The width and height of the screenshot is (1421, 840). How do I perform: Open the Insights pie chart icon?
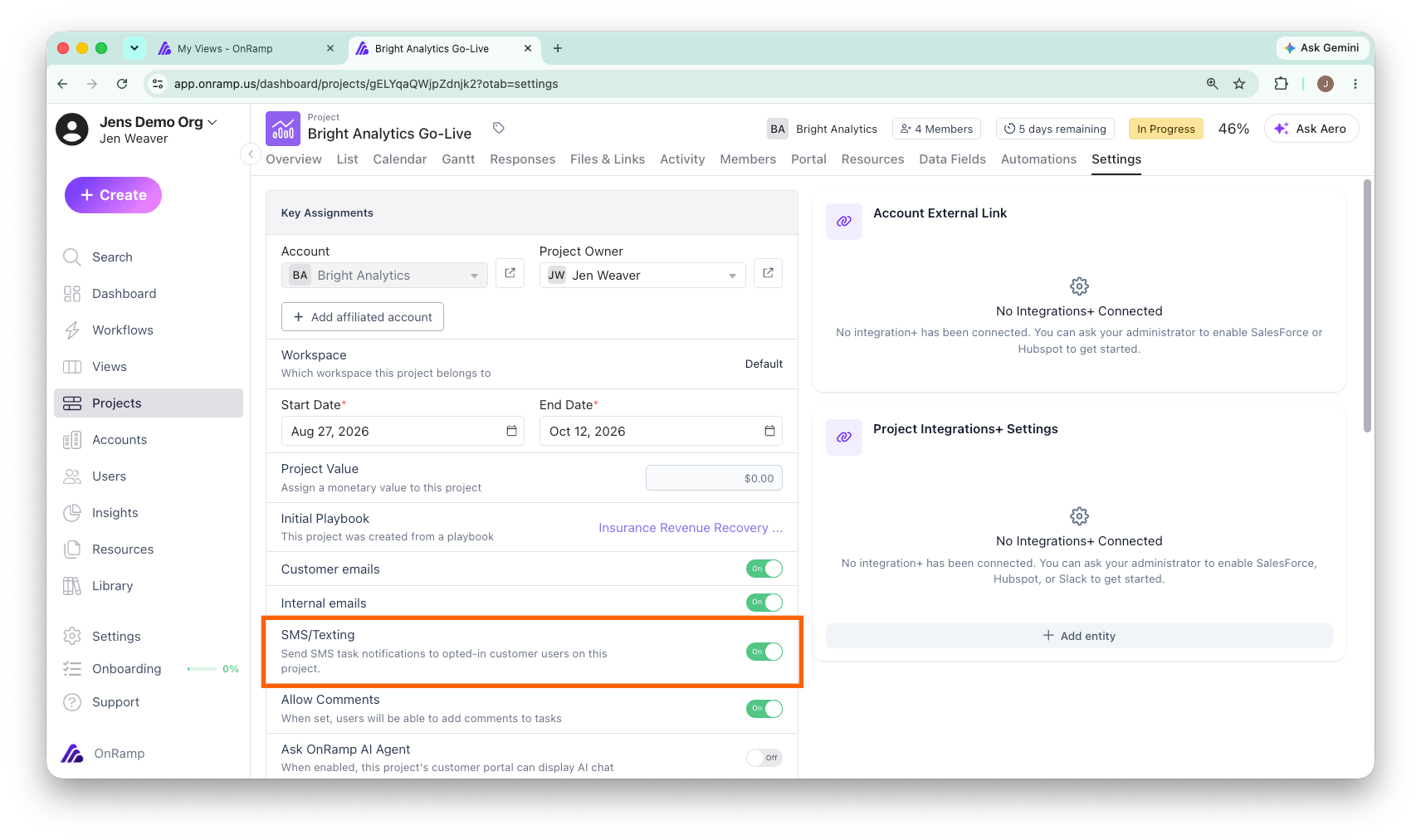(72, 513)
